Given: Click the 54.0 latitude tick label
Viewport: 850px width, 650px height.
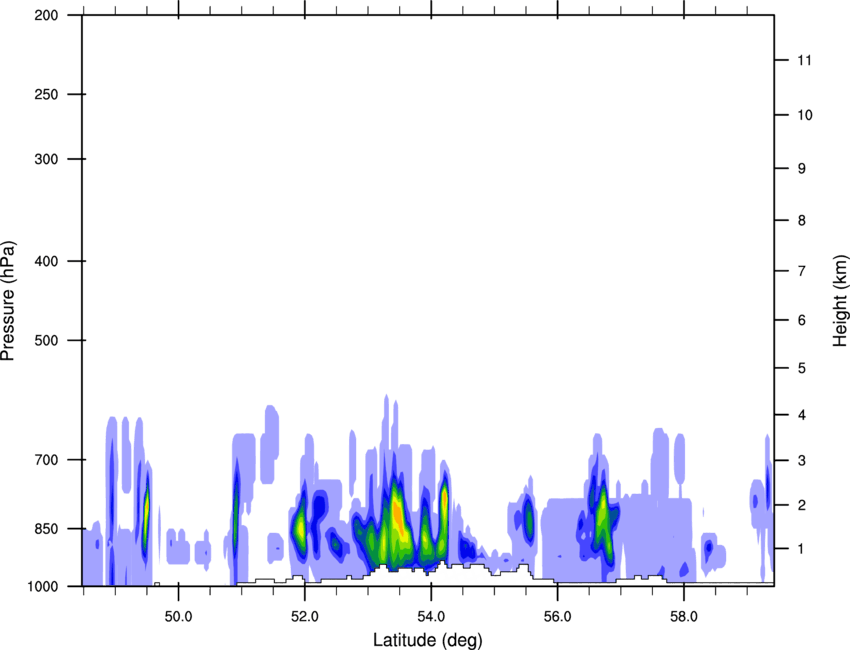Looking at the screenshot, I should click(431, 617).
